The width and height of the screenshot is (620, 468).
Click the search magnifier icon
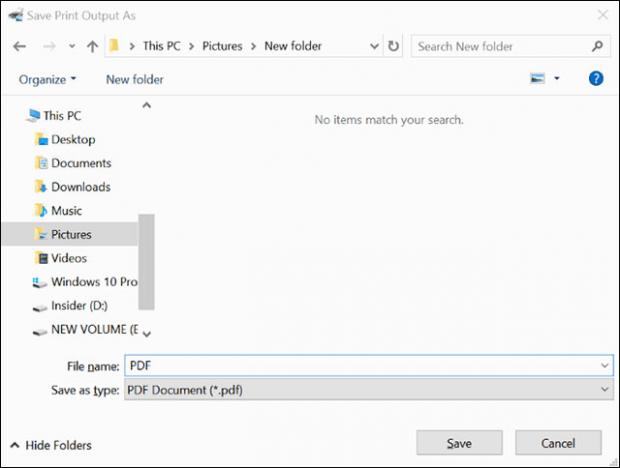click(x=597, y=46)
